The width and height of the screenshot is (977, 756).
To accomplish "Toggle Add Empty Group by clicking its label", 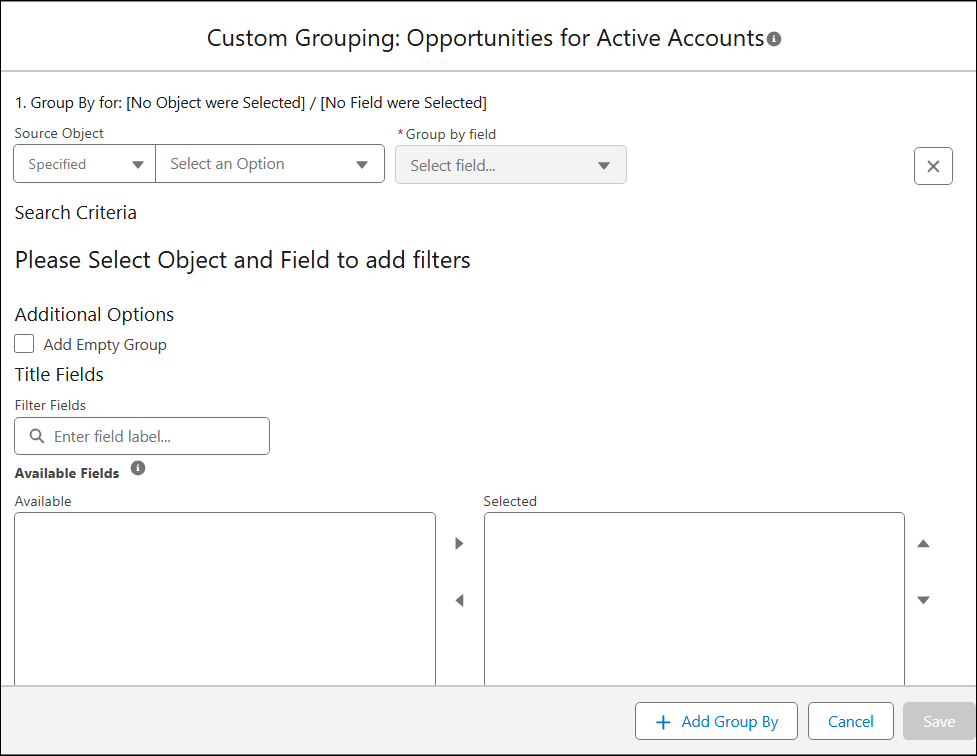I will 104,344.
